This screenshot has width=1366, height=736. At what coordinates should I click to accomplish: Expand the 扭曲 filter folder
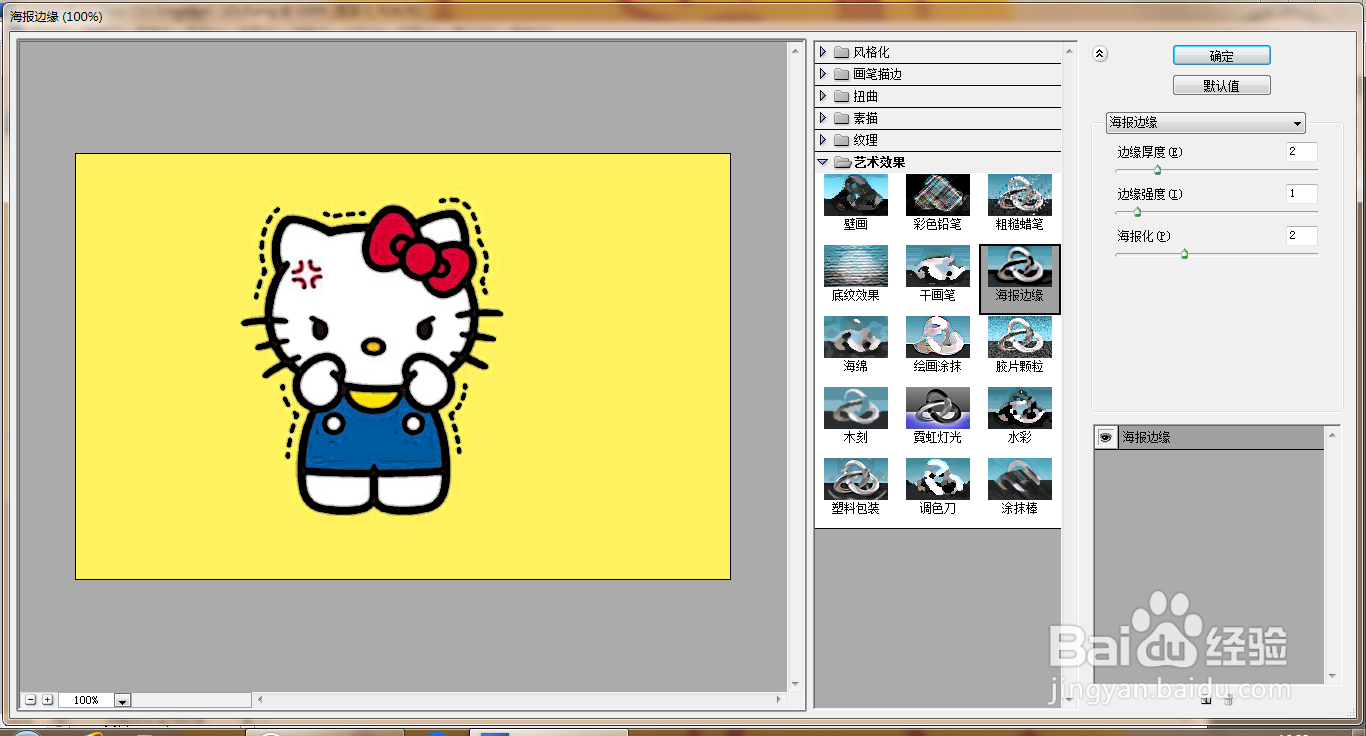[x=823, y=96]
